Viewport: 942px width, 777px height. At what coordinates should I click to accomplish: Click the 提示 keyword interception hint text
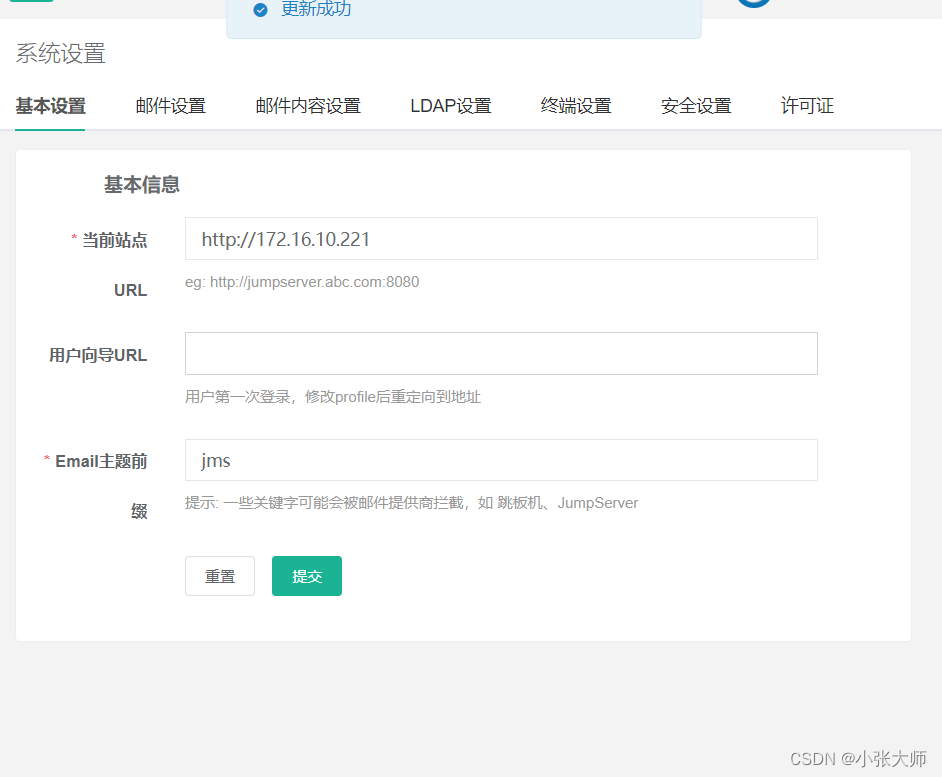click(x=412, y=503)
